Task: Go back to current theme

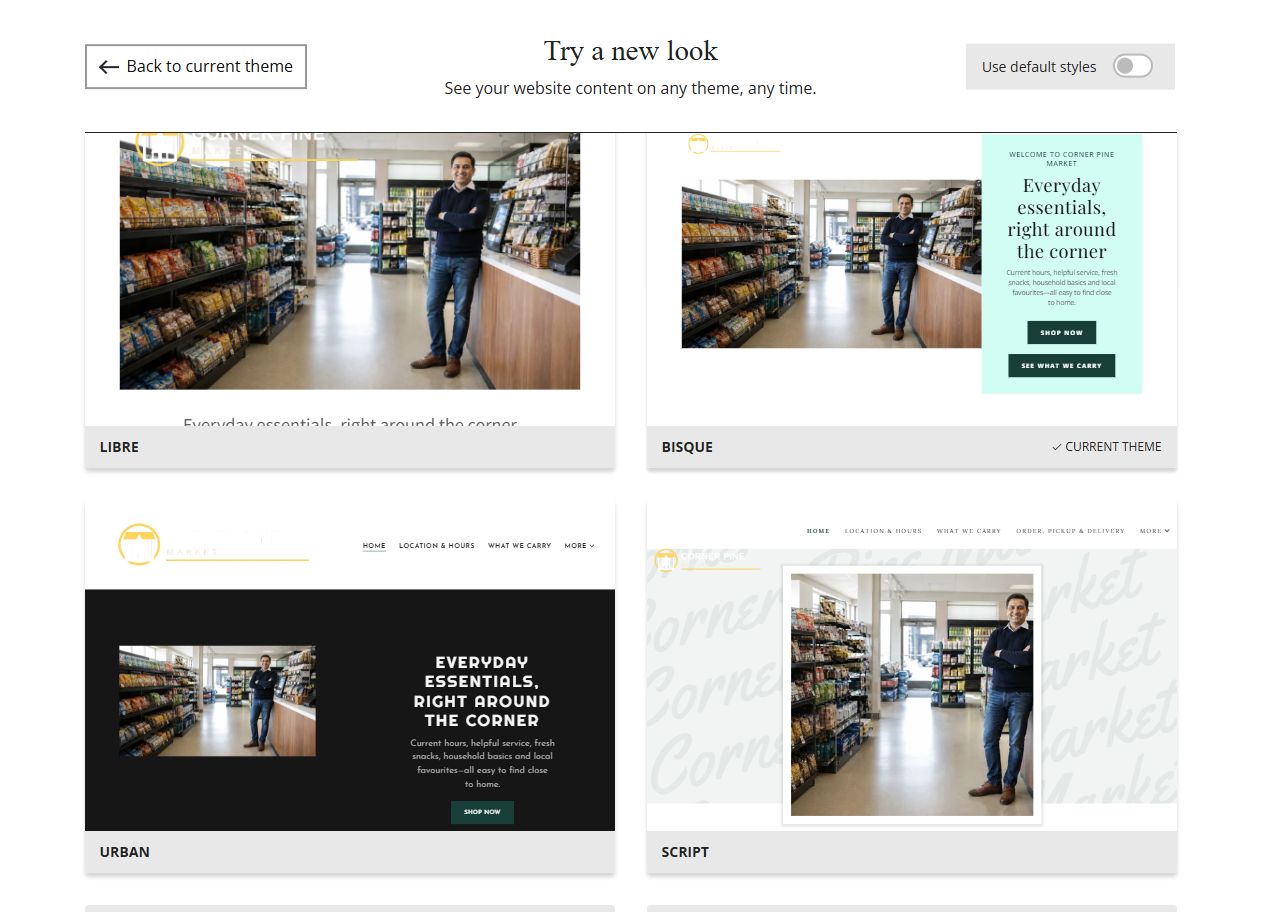Action: coord(196,66)
